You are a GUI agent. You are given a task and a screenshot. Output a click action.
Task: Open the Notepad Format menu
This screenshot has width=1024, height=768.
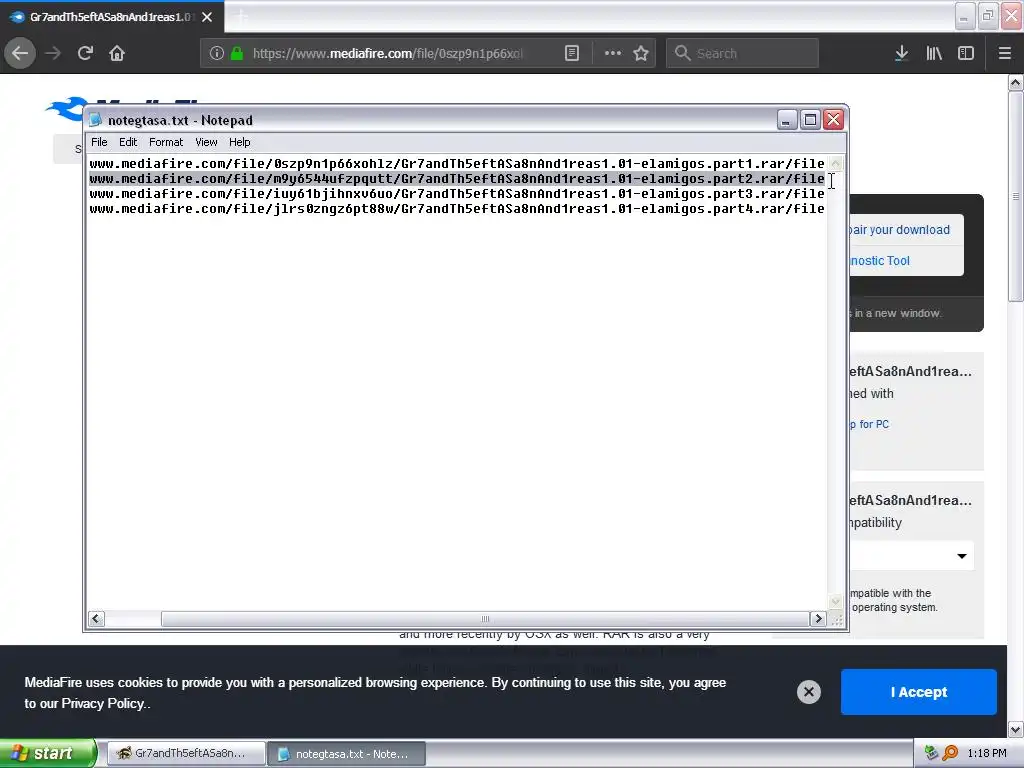(166, 142)
